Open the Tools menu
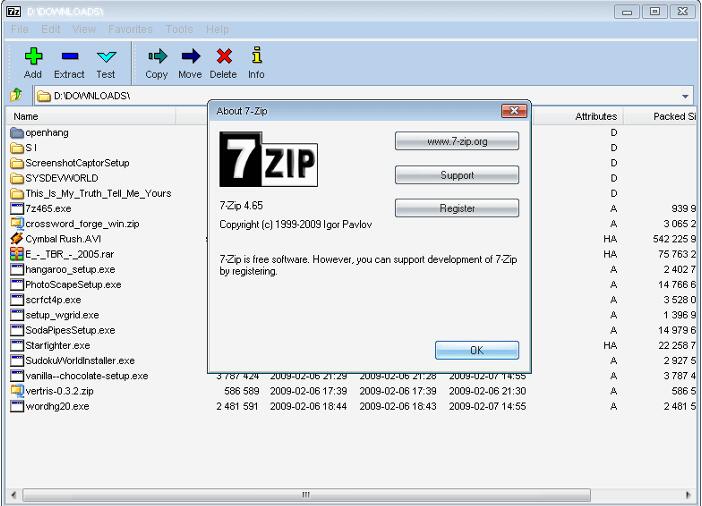This screenshot has height=506, width=702. click(179, 29)
